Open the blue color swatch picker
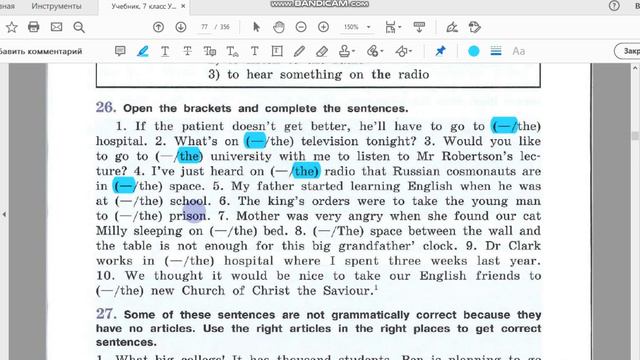Screen dimensions: 640x360 tap(473, 51)
